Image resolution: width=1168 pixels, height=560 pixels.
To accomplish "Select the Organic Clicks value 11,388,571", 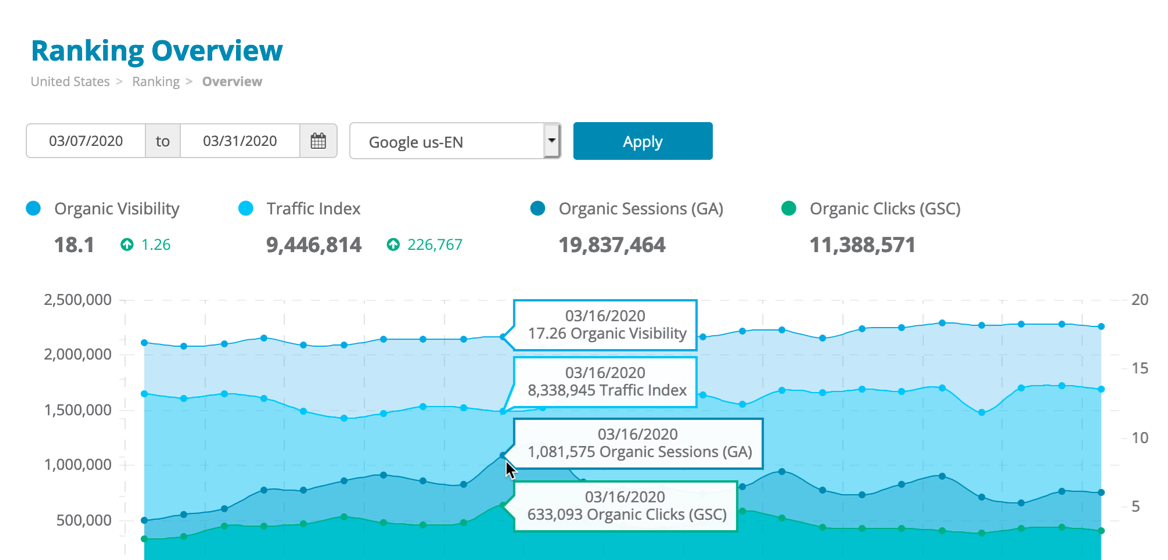I will (x=862, y=245).
